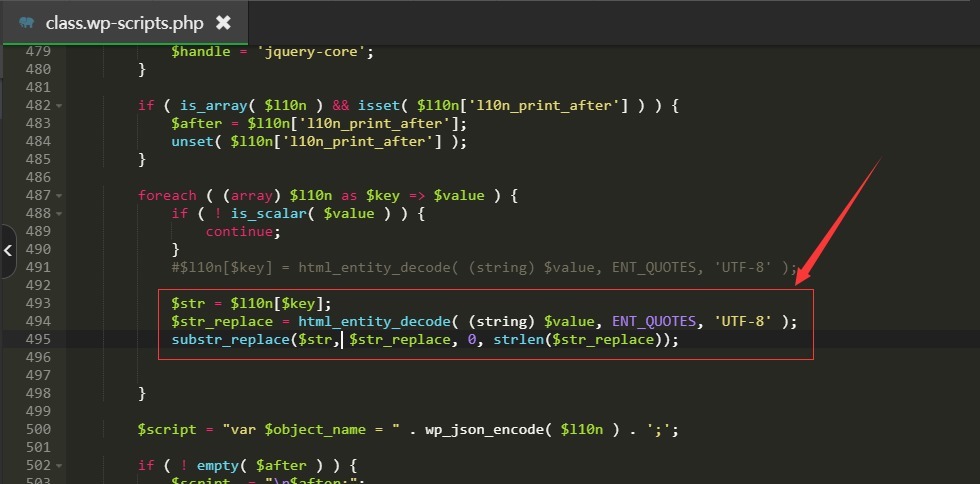This screenshot has height=484, width=980.
Task: Click $script variable on line 500
Action: [x=167, y=430]
